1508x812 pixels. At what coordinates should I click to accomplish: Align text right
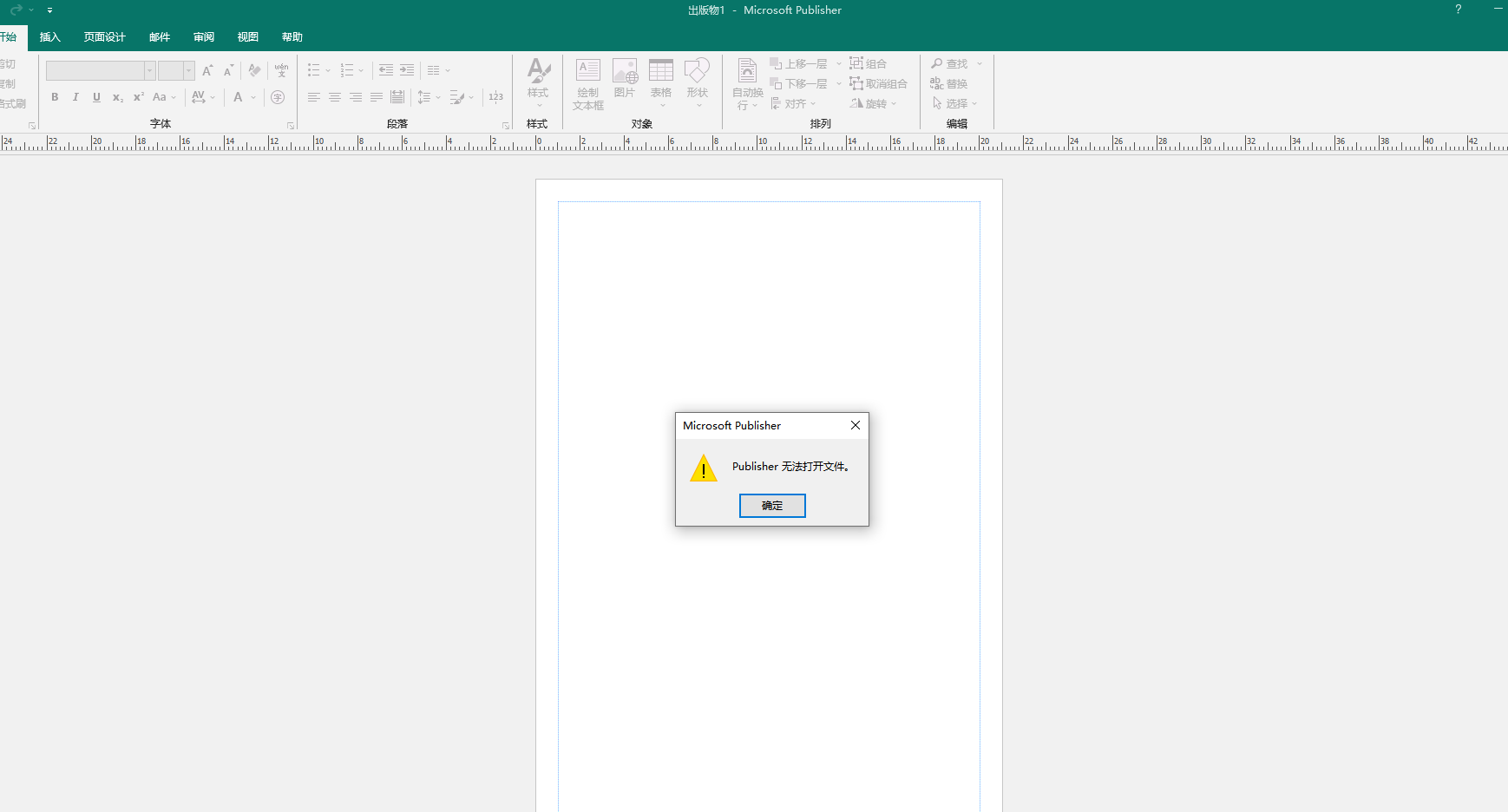click(x=356, y=97)
